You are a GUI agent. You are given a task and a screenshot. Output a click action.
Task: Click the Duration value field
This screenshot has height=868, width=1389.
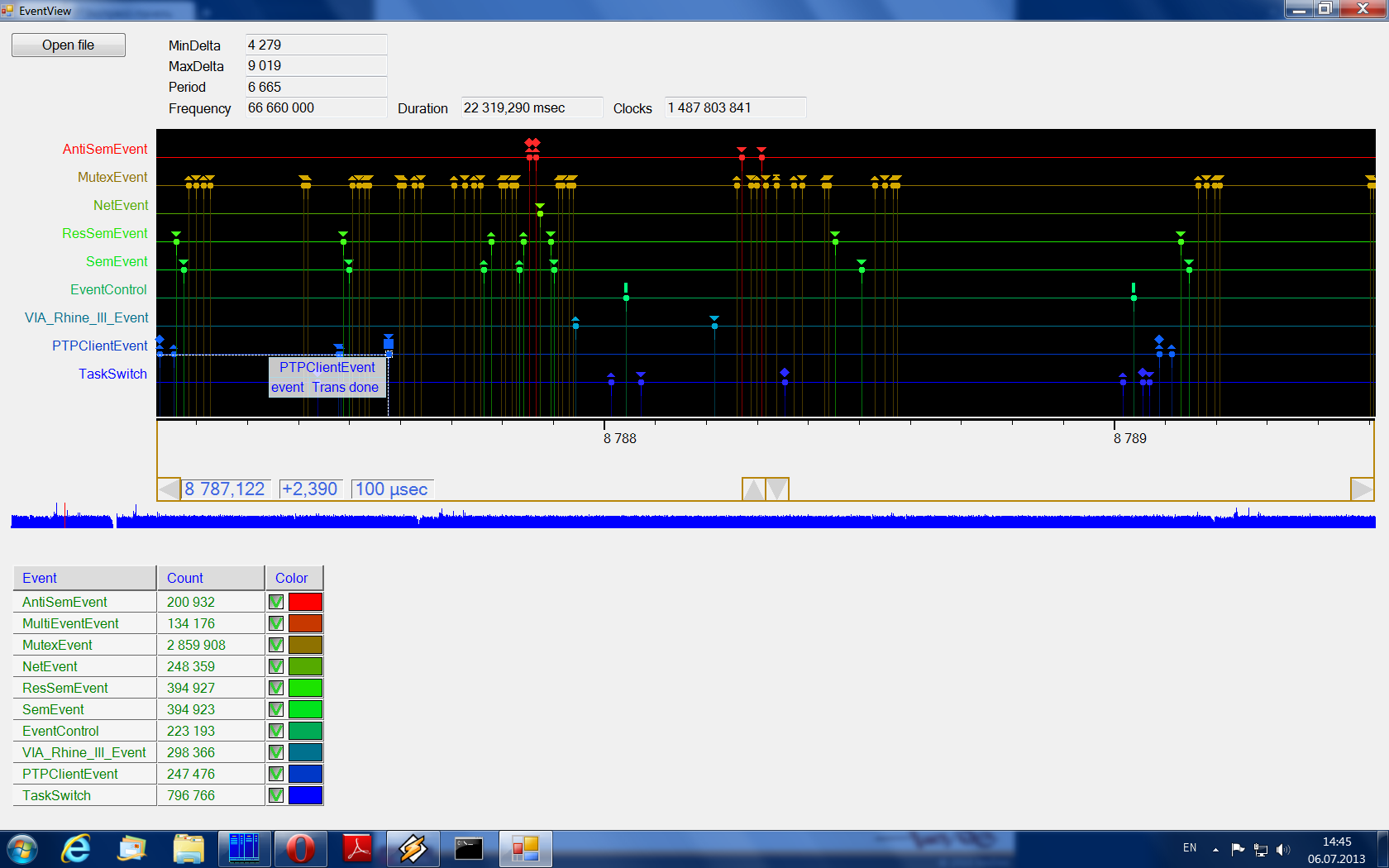tap(532, 107)
